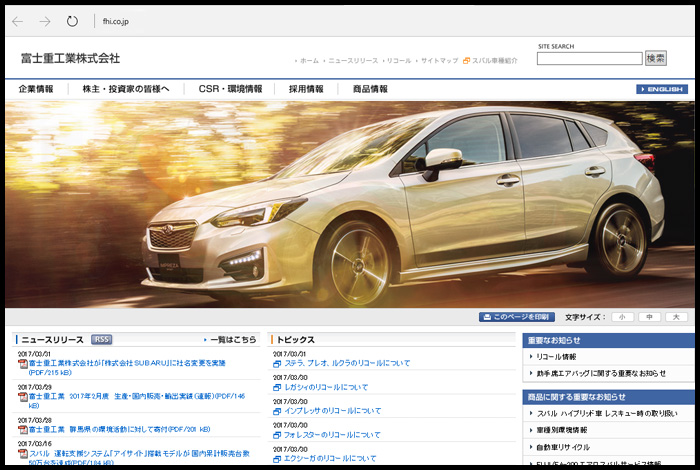This screenshot has height=470, width=700.
Task: Open the CSR・環境情報 menu
Action: [x=230, y=89]
